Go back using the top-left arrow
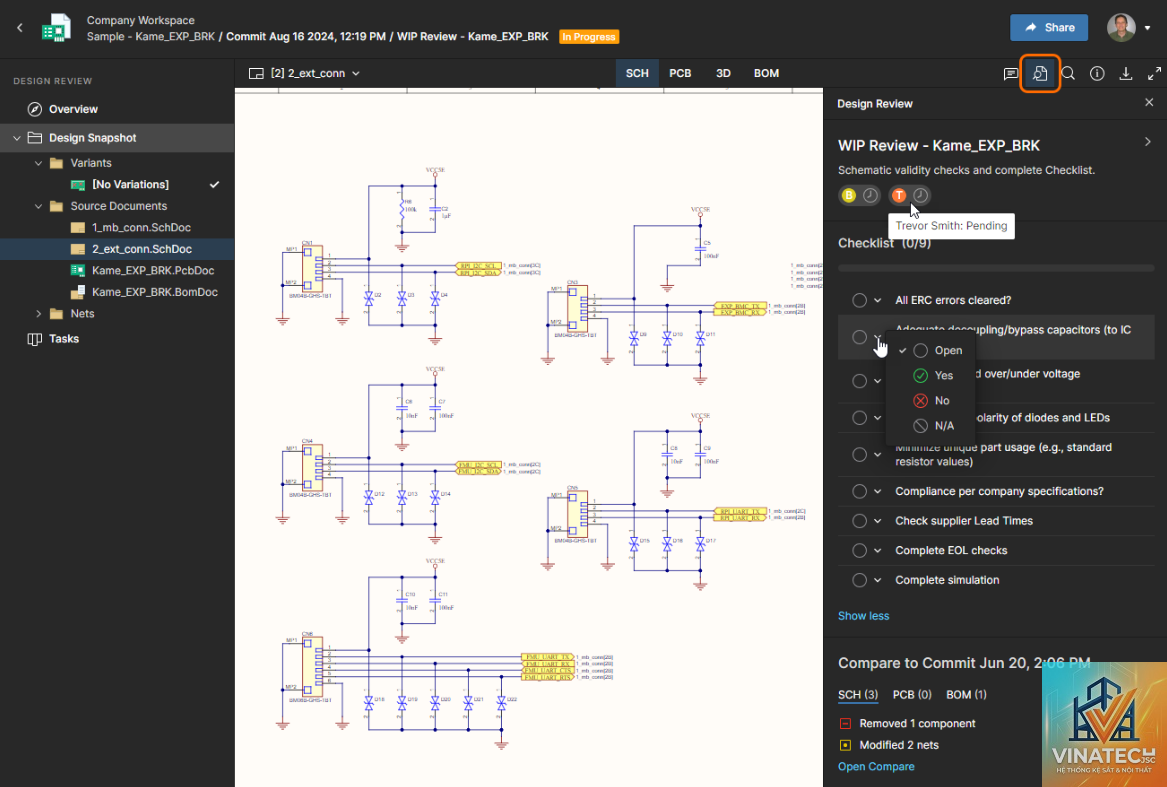Image resolution: width=1167 pixels, height=787 pixels. 20,28
